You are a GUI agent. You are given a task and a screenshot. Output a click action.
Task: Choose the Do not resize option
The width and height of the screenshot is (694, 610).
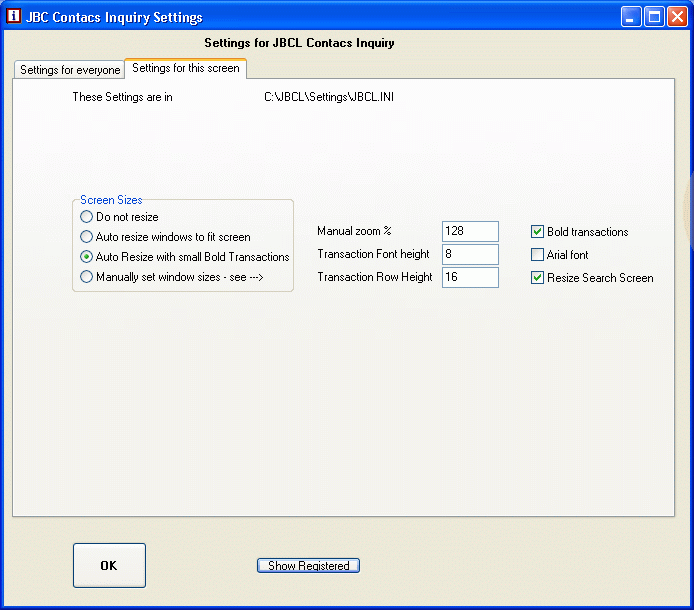click(x=87, y=217)
